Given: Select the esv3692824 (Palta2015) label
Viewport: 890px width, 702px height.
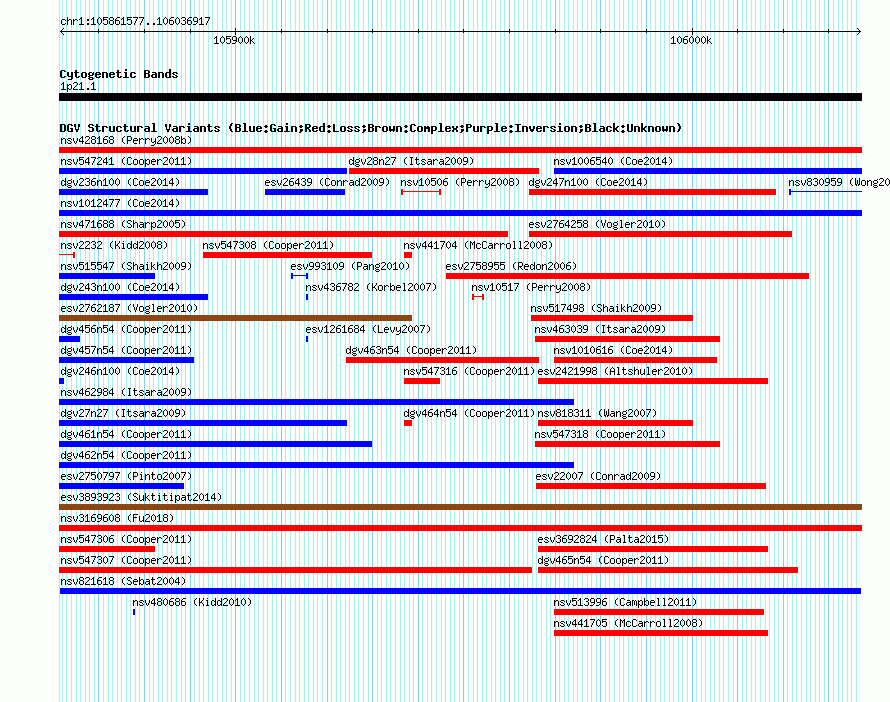Looking at the screenshot, I should click(603, 539).
